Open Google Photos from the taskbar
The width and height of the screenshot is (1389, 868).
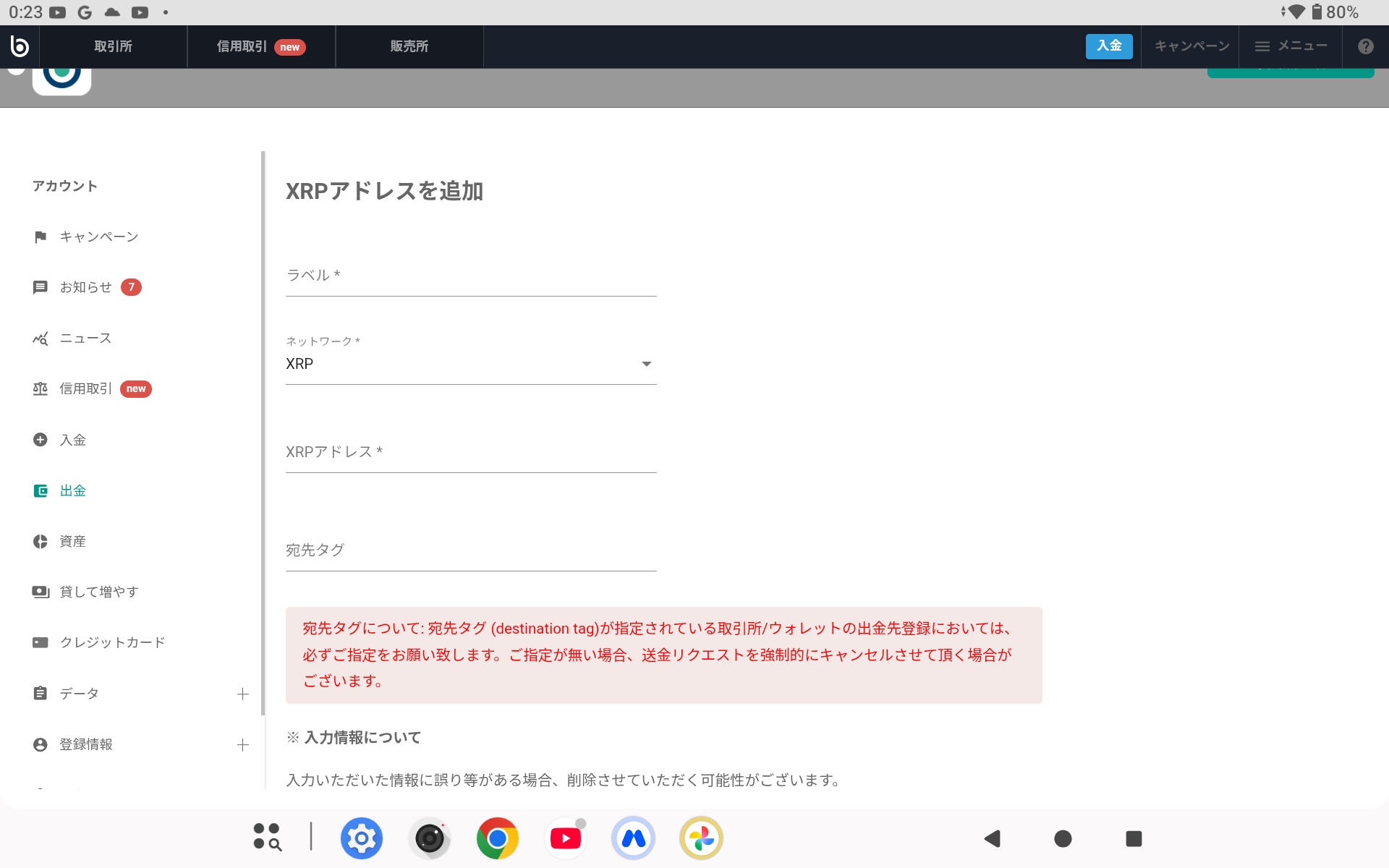(702, 838)
